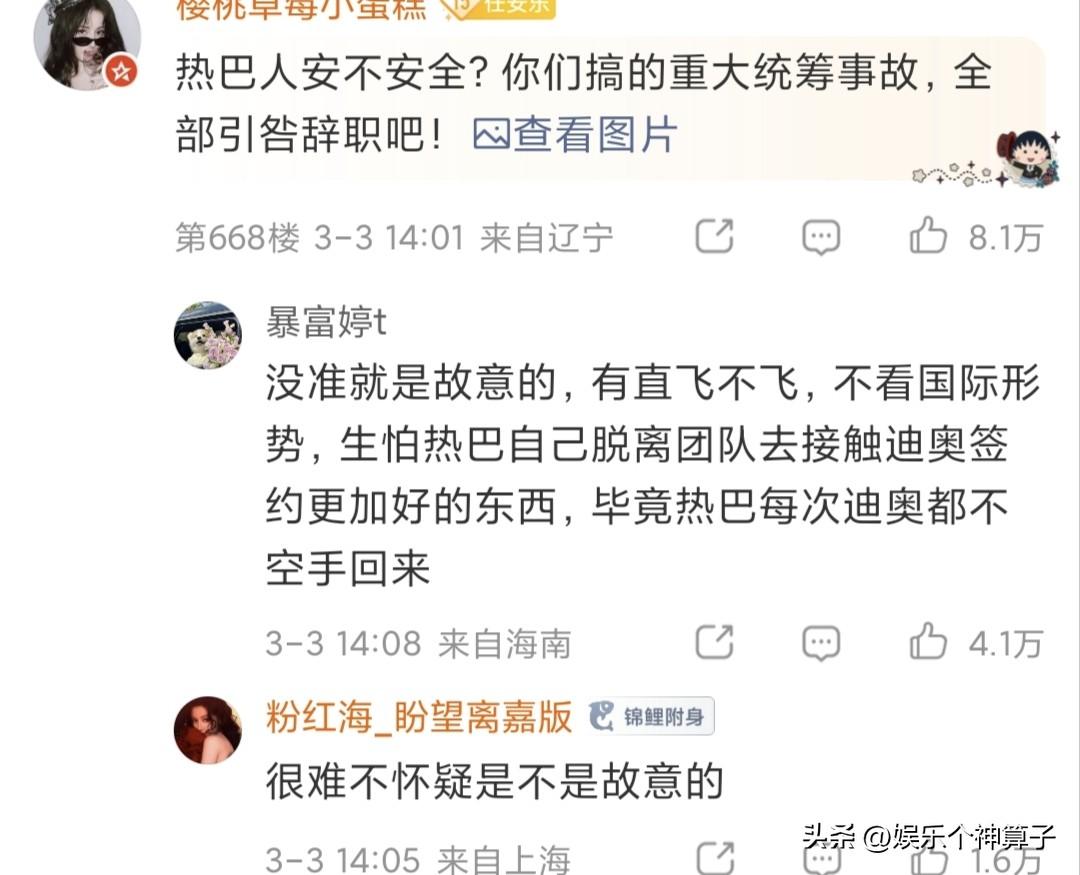Share the 粉红海_盼望离嘉版 reply
The height and width of the screenshot is (875, 1080).
[x=714, y=858]
